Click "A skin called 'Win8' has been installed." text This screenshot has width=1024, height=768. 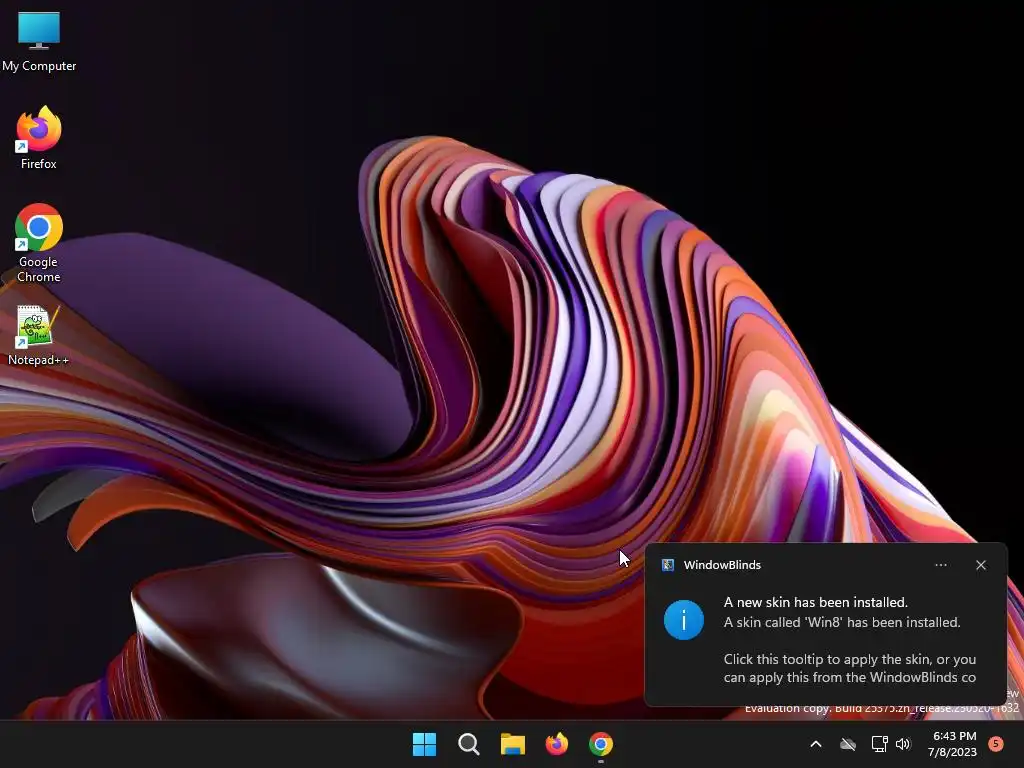click(x=842, y=622)
